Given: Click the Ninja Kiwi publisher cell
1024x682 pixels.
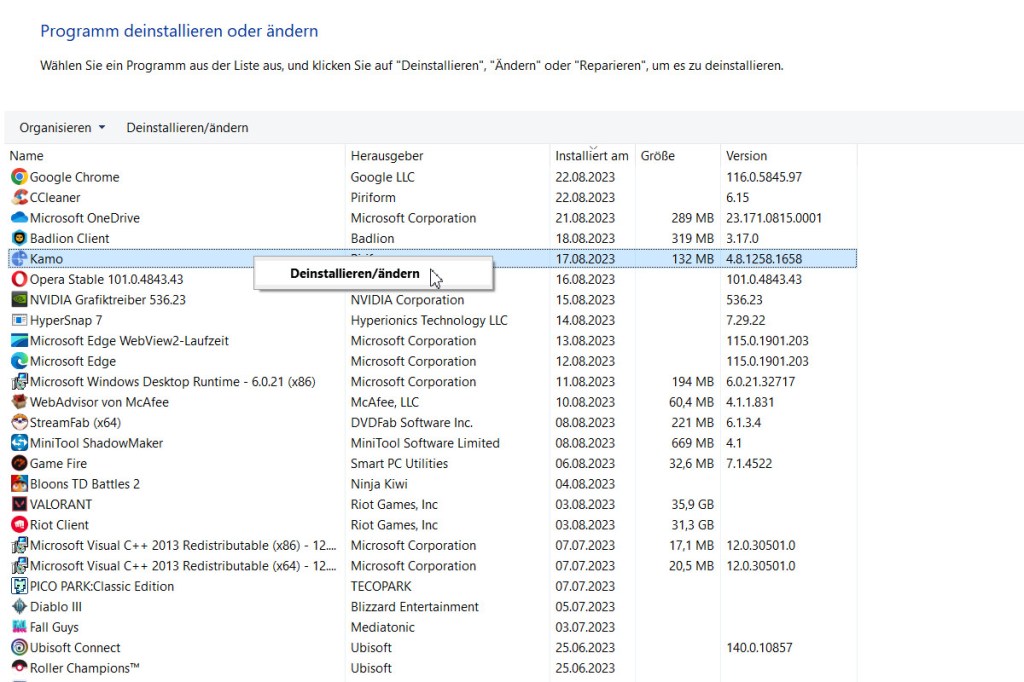Looking at the screenshot, I should pyautogui.click(x=379, y=484).
